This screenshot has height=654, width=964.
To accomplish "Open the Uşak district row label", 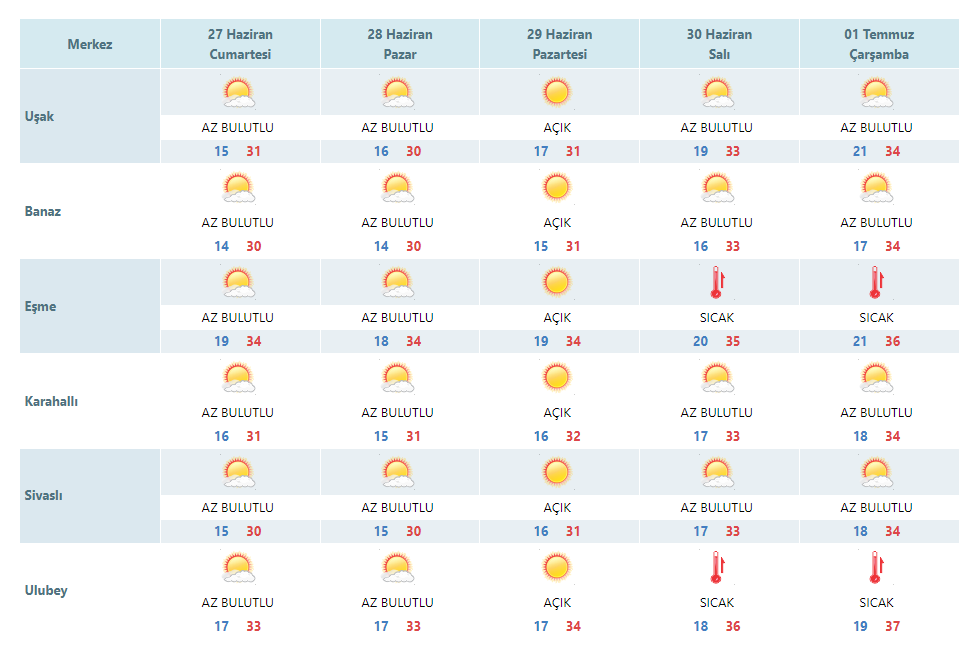I will [x=39, y=116].
